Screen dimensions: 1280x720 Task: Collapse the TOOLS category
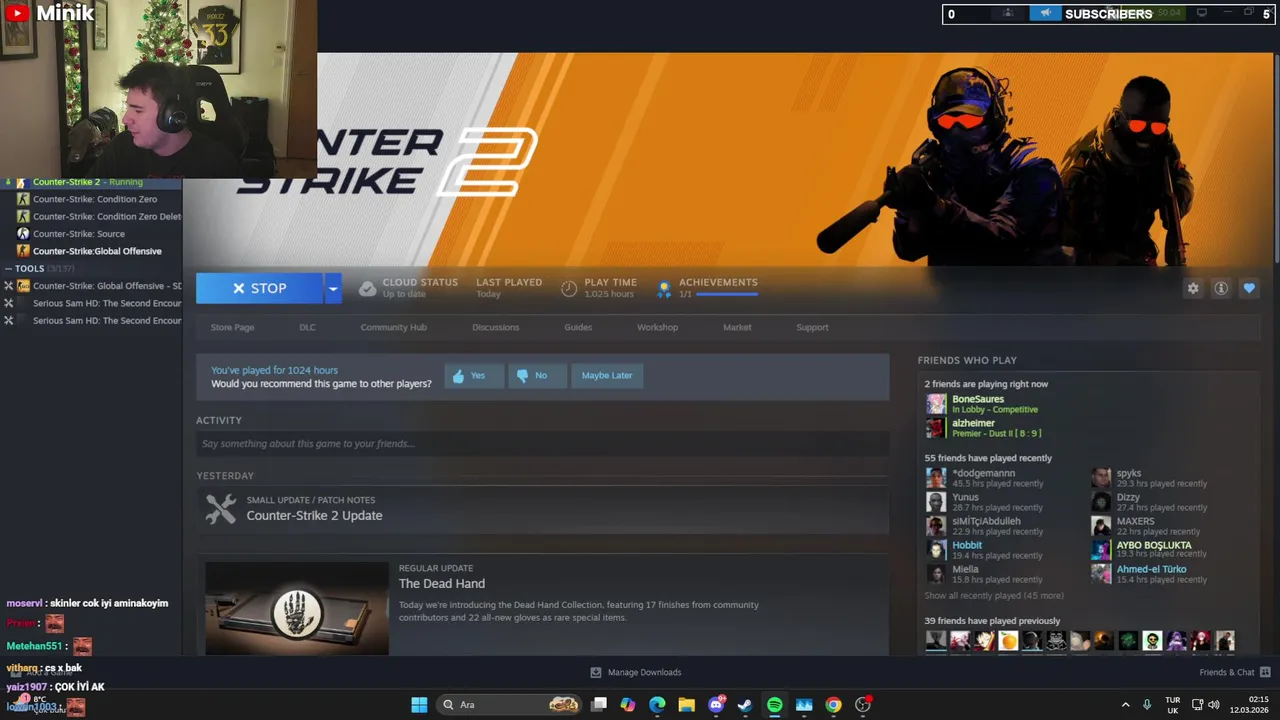tap(9, 268)
